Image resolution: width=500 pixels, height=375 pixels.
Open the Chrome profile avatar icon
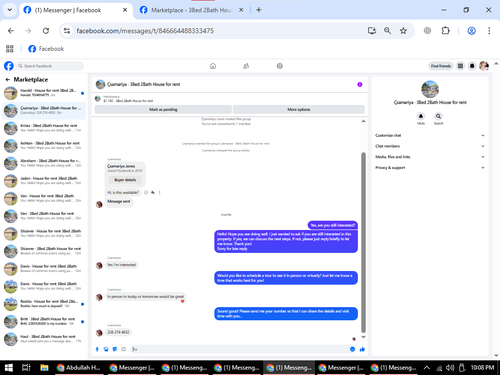471,31
